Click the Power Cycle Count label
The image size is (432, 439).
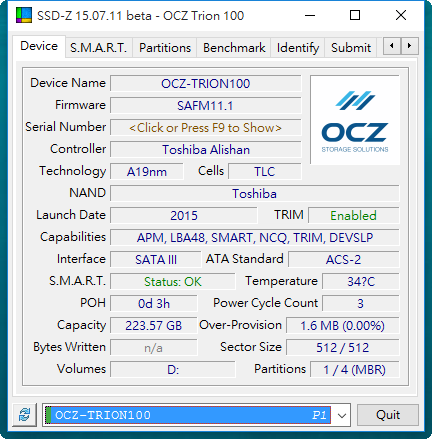coord(266,303)
